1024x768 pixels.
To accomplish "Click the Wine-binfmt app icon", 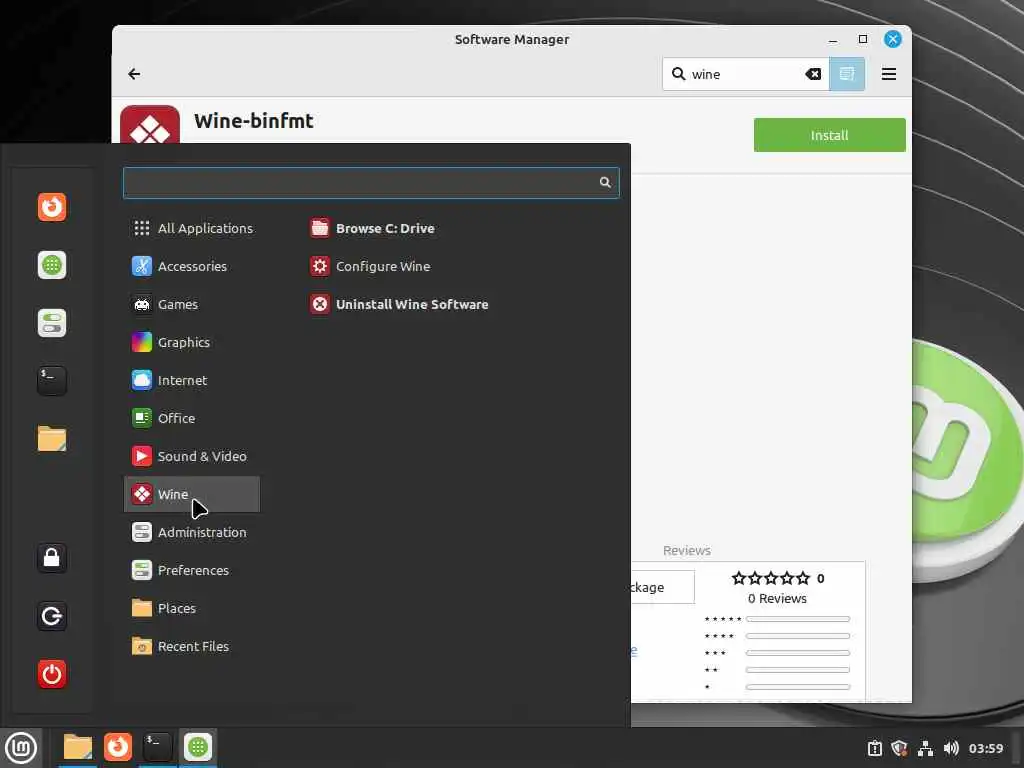I will pyautogui.click(x=150, y=125).
